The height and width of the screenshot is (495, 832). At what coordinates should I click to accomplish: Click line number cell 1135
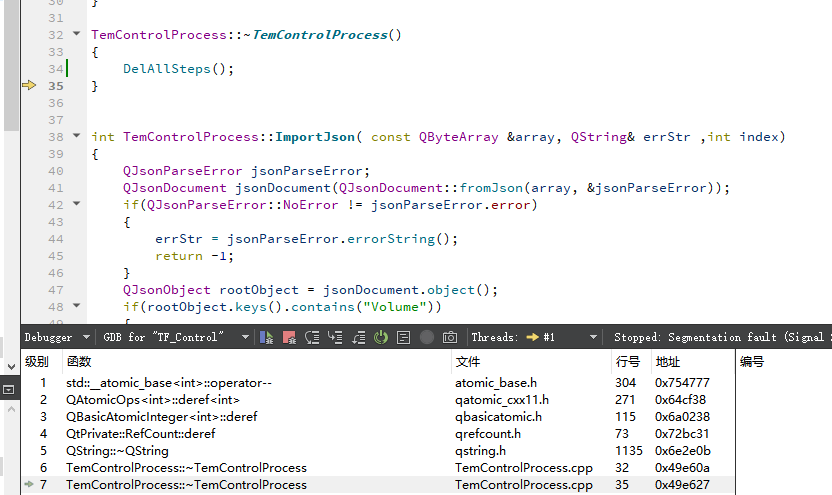(629, 450)
